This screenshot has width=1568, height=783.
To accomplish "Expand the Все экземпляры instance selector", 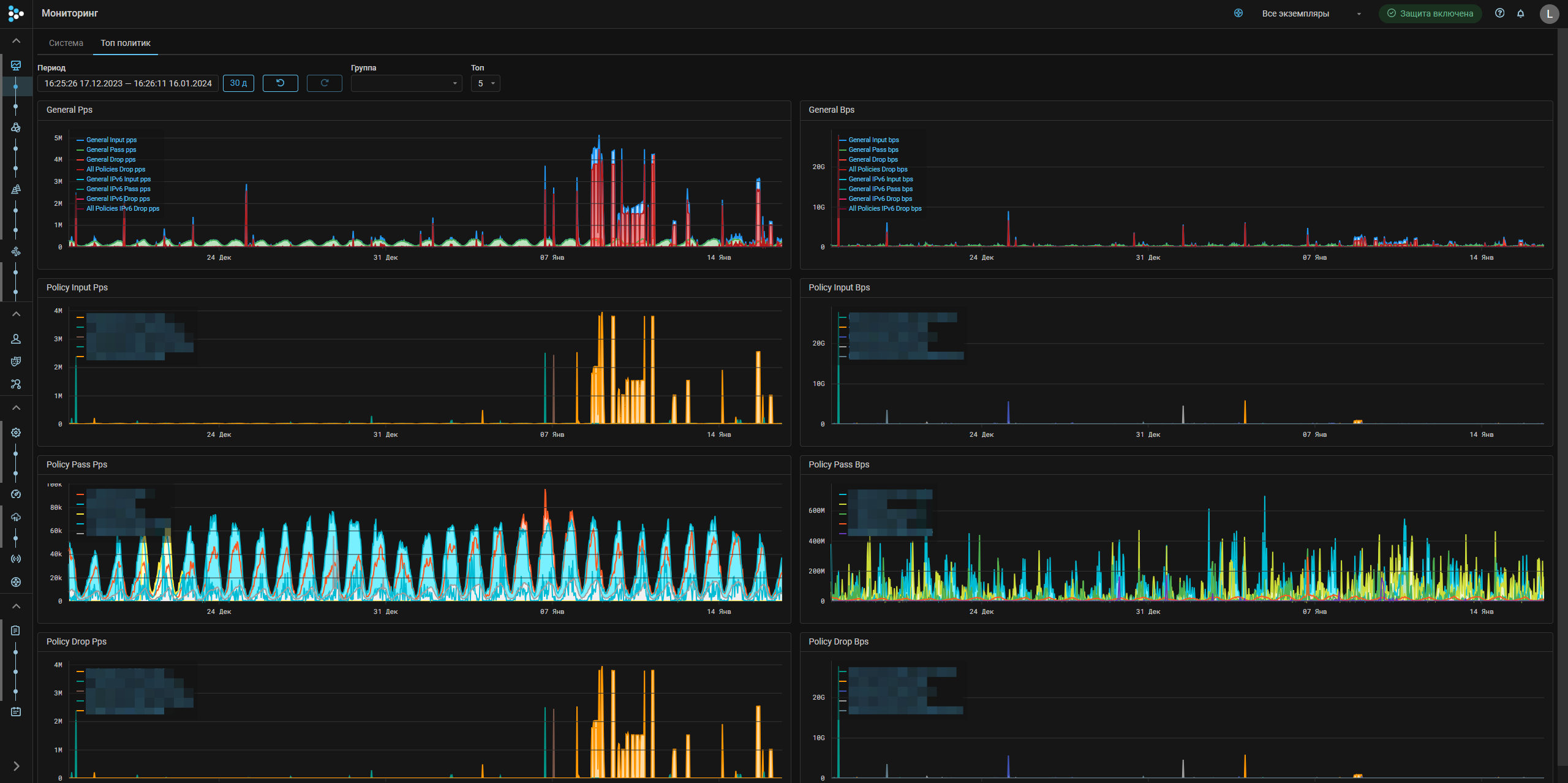I will point(1311,13).
